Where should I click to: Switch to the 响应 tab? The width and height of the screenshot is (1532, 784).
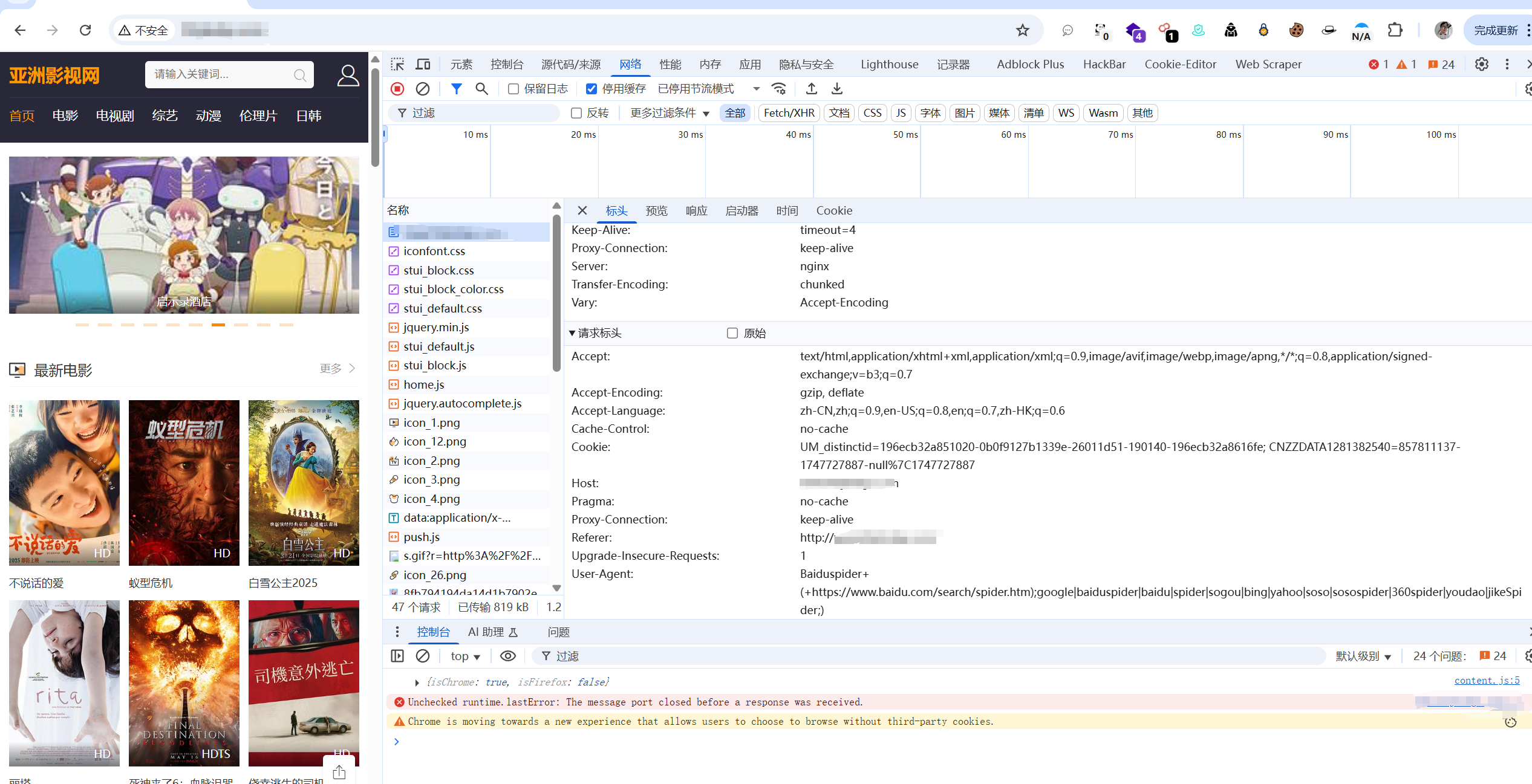click(696, 210)
